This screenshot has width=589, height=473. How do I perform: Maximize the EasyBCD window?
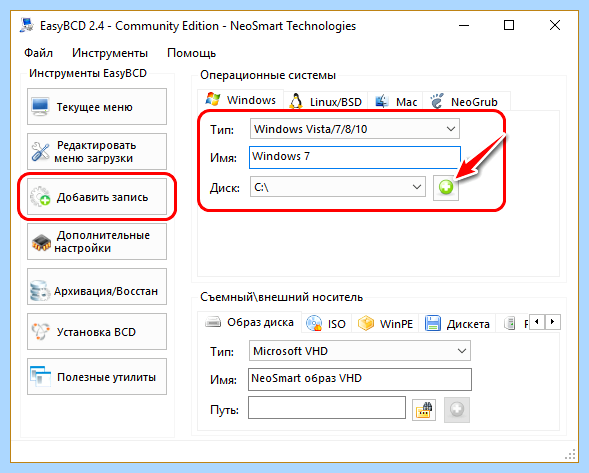pyautogui.click(x=509, y=26)
